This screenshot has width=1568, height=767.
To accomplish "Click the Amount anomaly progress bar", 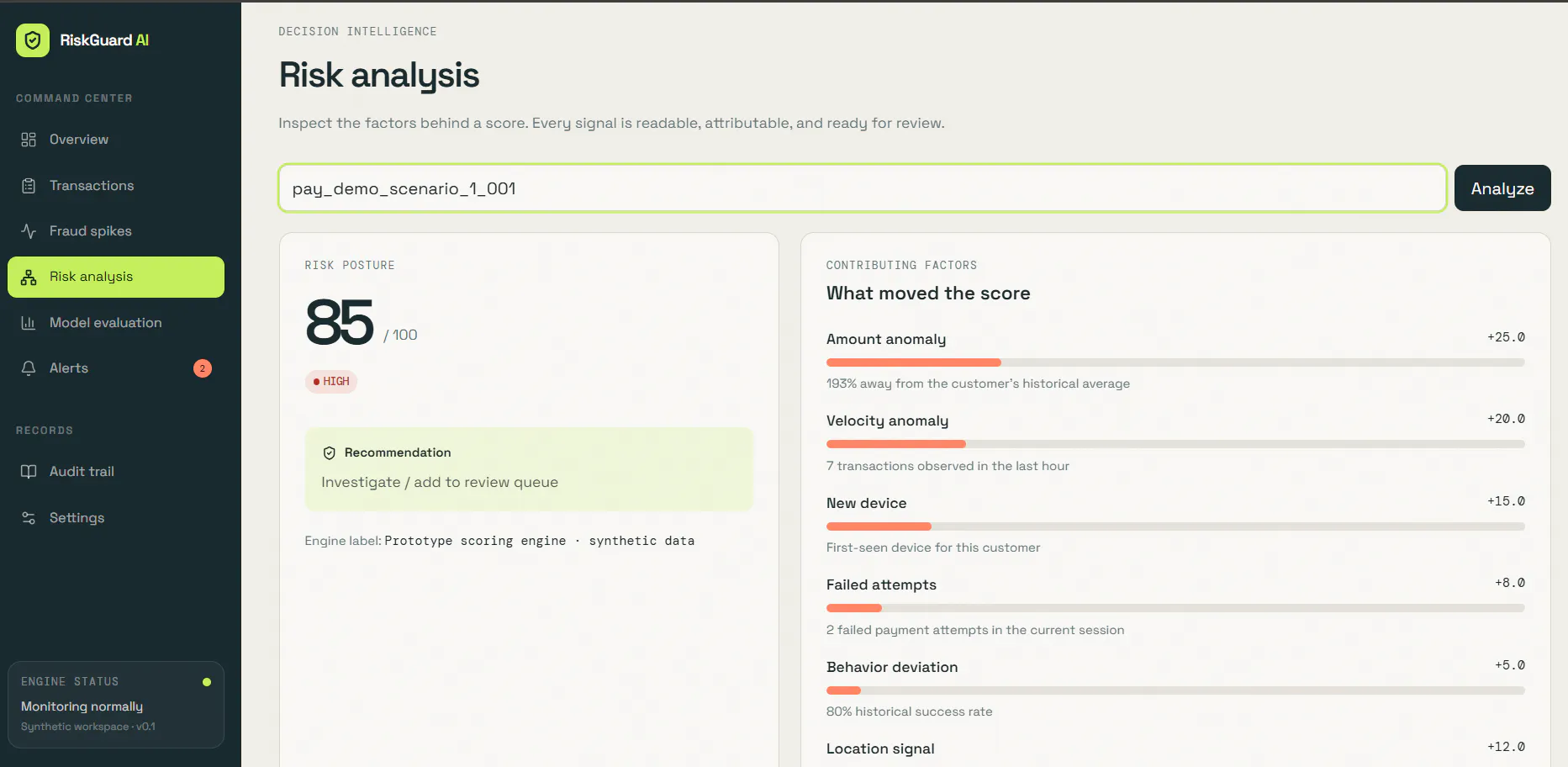I will point(1175,362).
